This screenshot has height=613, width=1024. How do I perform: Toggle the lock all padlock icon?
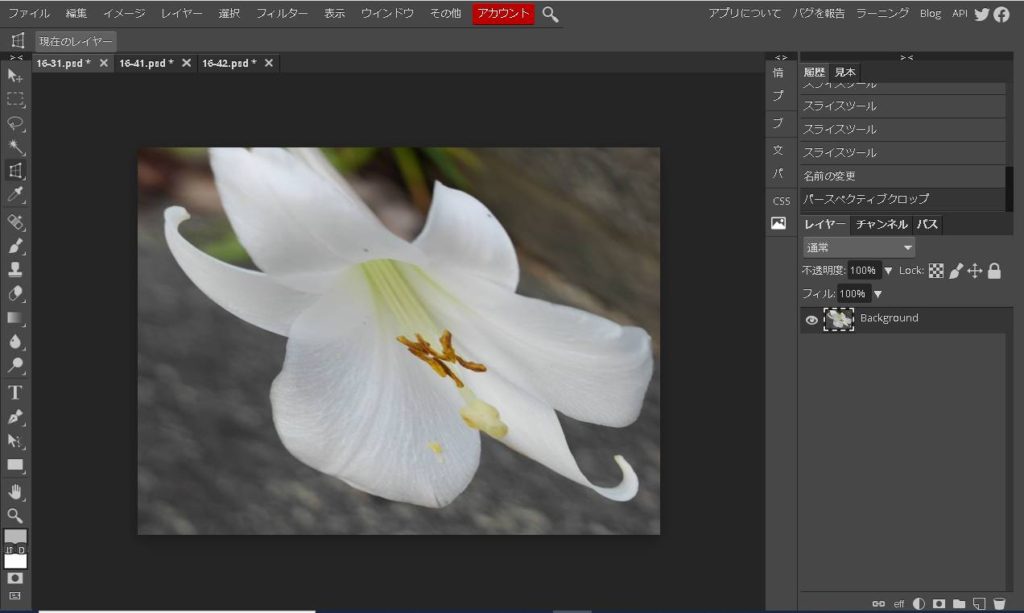coord(994,271)
